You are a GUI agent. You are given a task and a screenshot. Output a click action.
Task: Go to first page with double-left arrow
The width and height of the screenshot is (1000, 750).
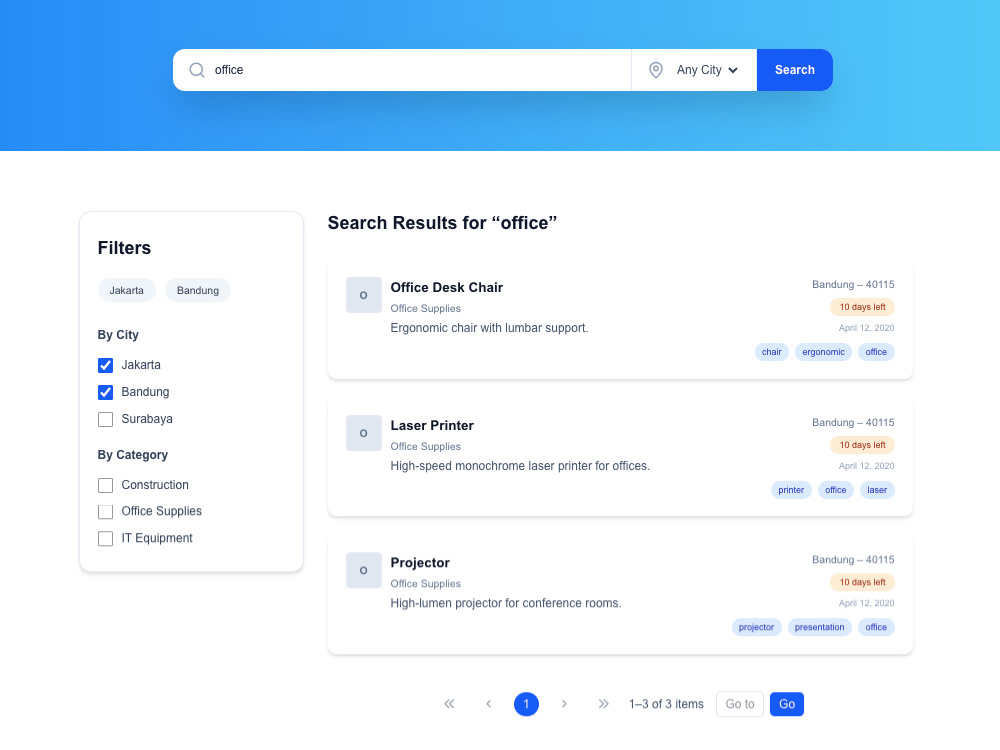449,704
